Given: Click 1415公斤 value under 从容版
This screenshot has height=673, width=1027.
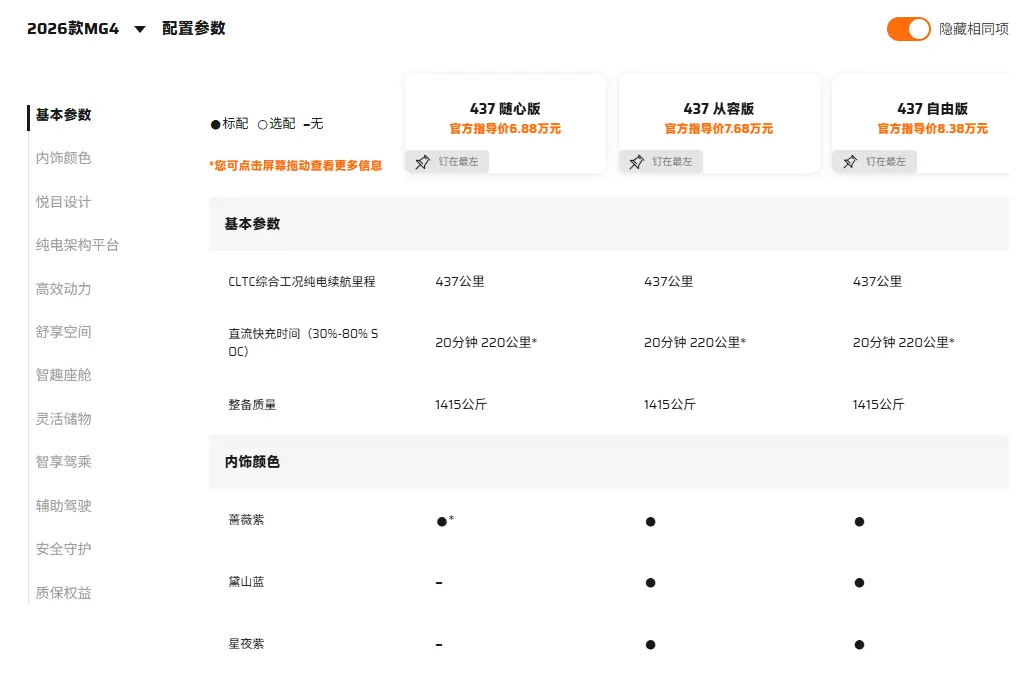Looking at the screenshot, I should [669, 405].
